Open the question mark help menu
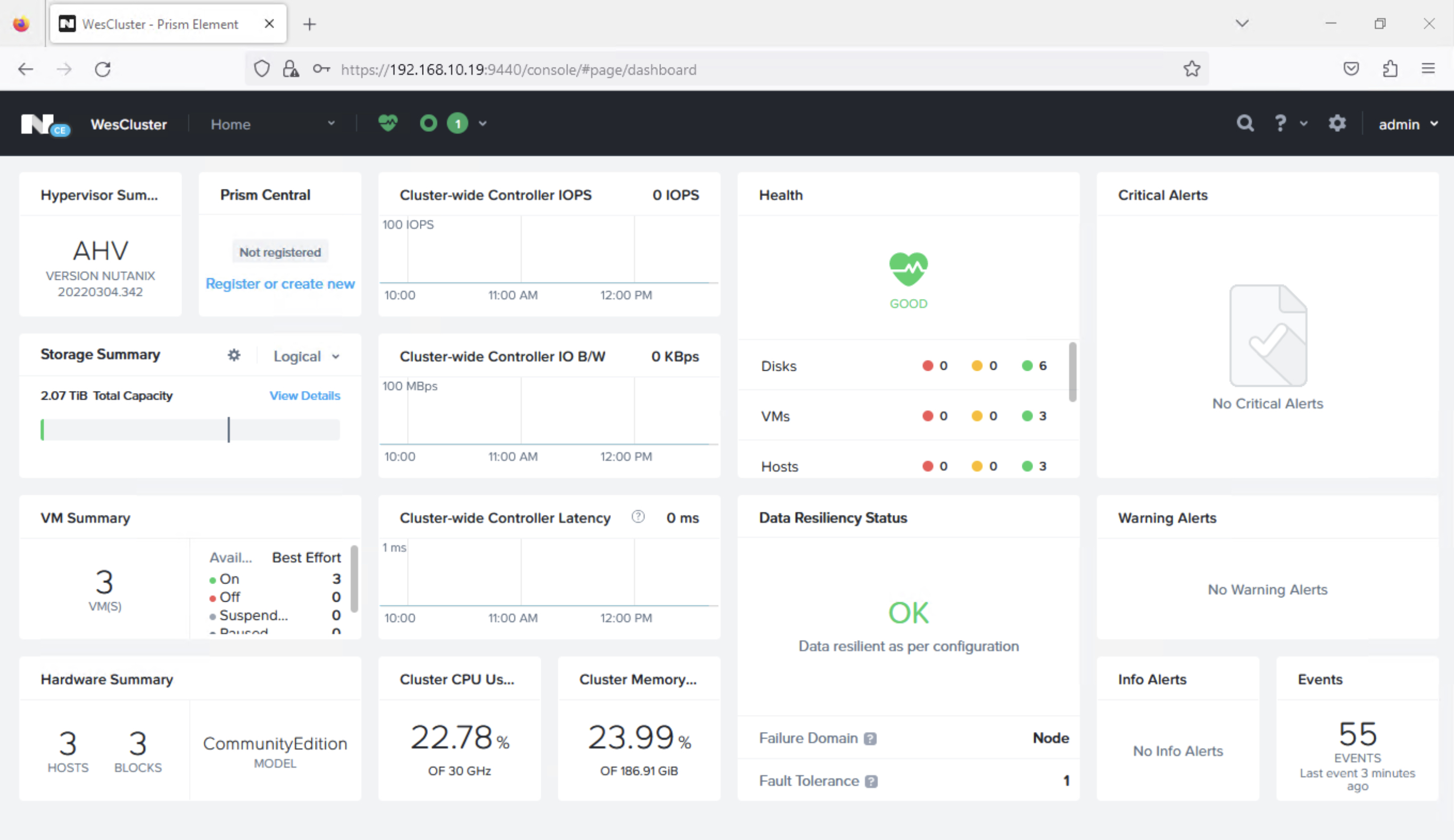1454x840 pixels. 1280,123
